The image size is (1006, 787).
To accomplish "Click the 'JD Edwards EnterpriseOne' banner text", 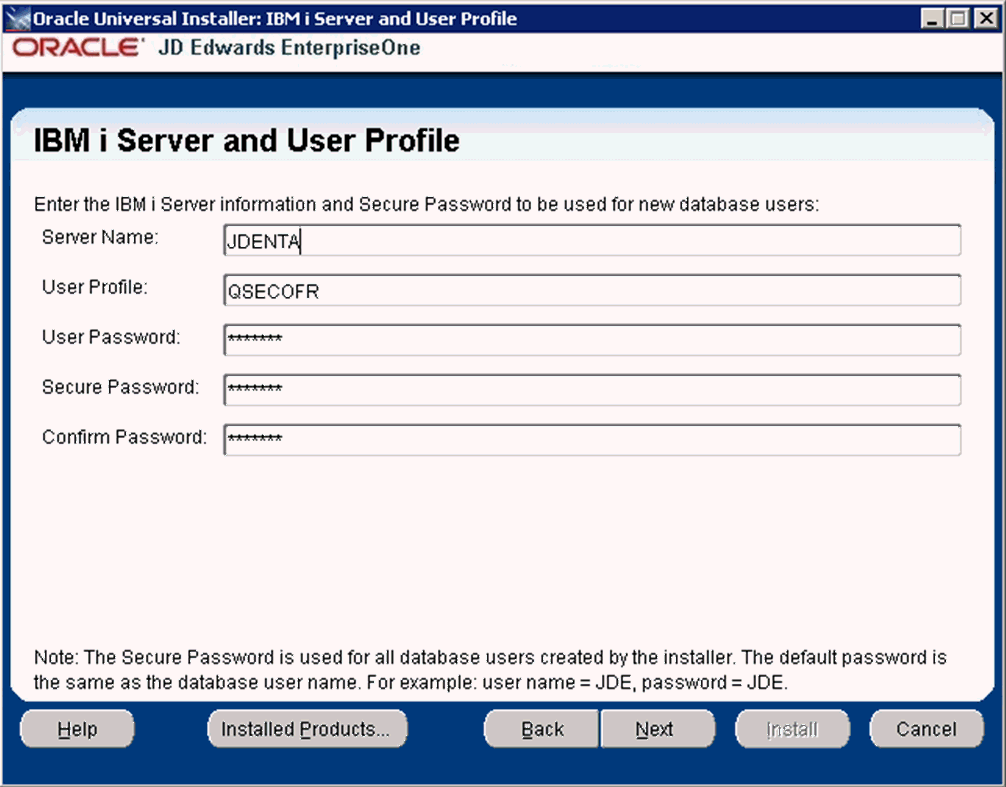I will coord(289,48).
